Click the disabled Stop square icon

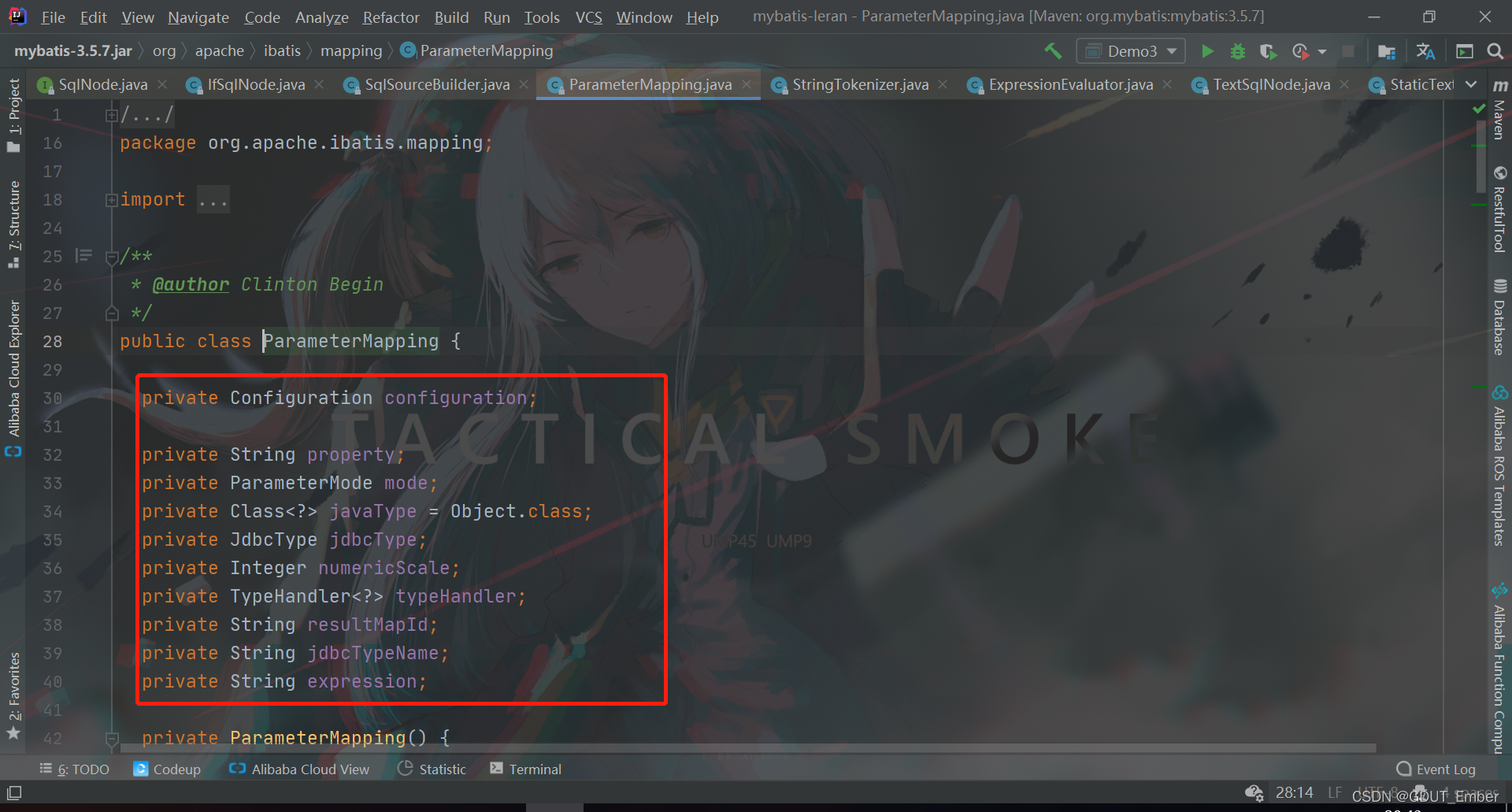[1348, 51]
